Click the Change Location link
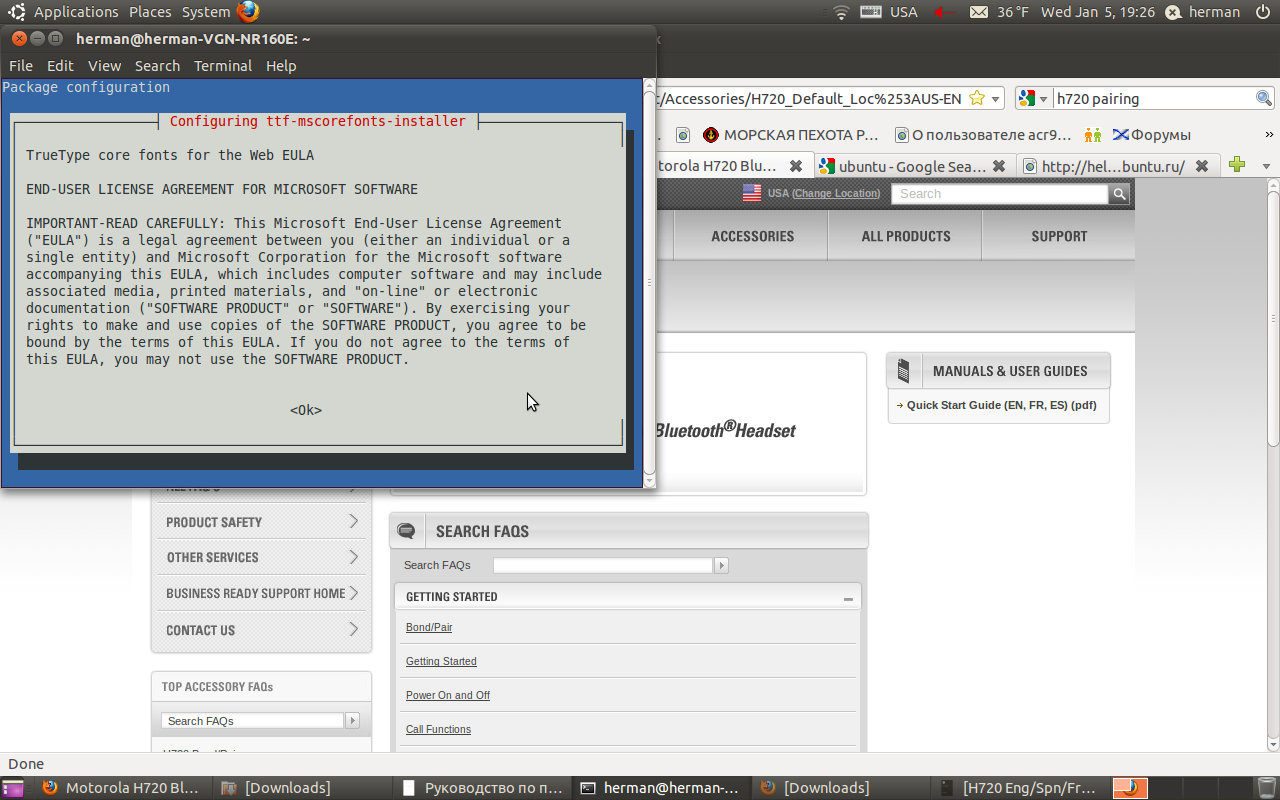This screenshot has height=800, width=1280. pyautogui.click(x=837, y=193)
